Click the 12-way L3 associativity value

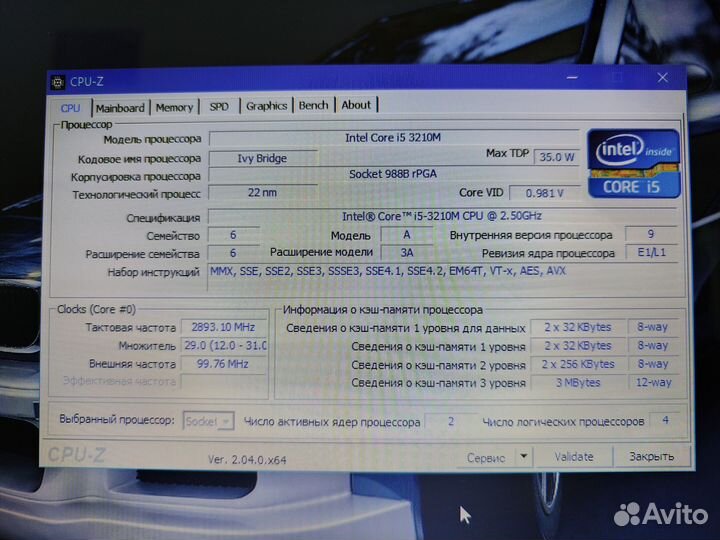point(654,382)
